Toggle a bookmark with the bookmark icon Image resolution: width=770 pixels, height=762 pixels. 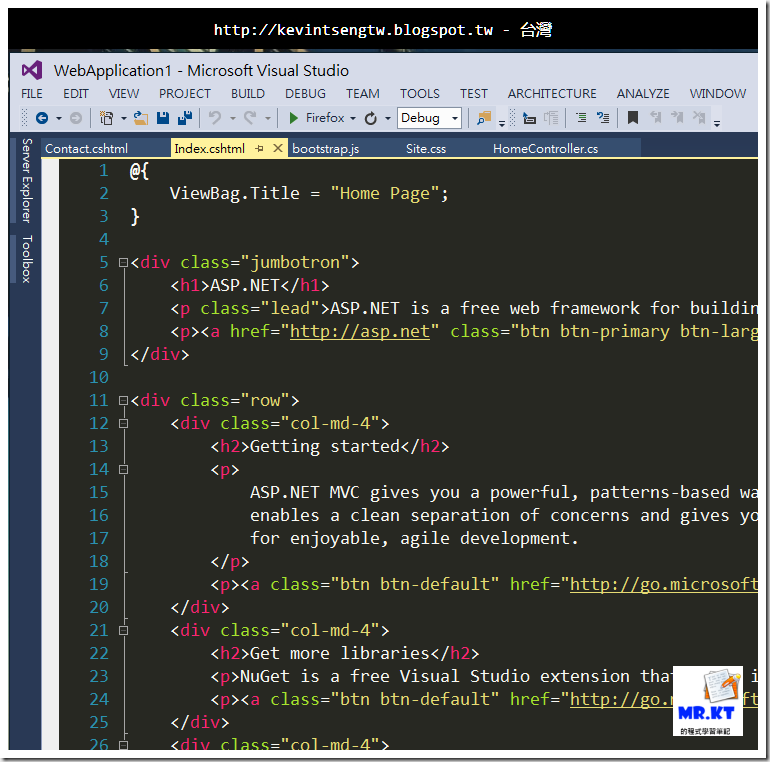pyautogui.click(x=633, y=118)
